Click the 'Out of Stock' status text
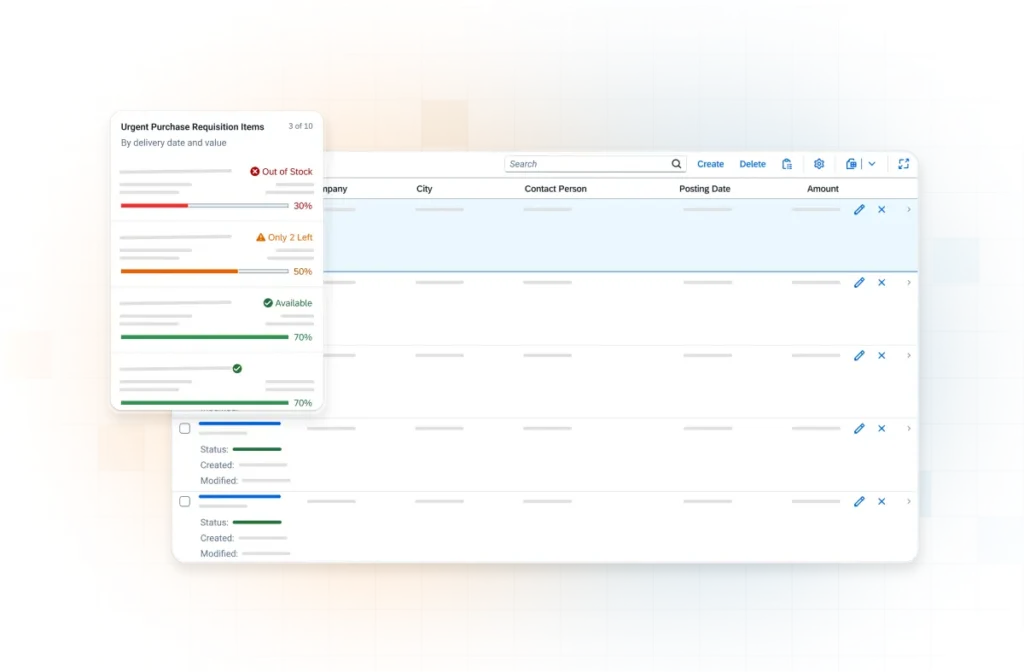Viewport: 1024px width, 672px height. click(x=287, y=172)
